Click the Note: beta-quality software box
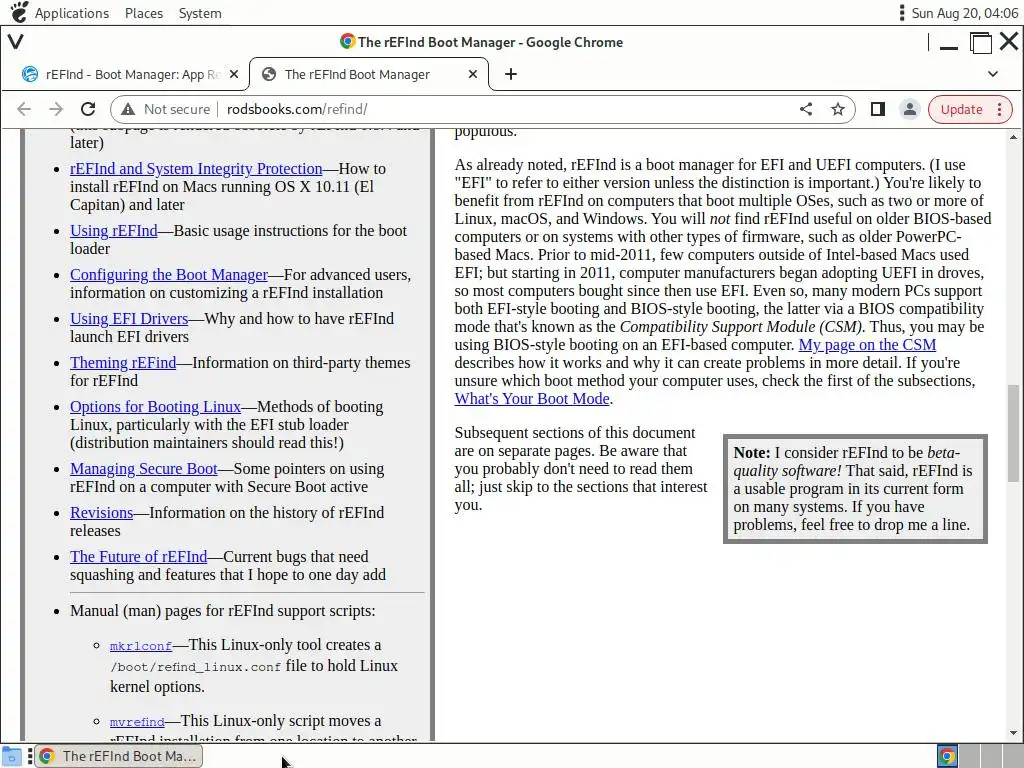This screenshot has width=1024, height=768. 855,489
